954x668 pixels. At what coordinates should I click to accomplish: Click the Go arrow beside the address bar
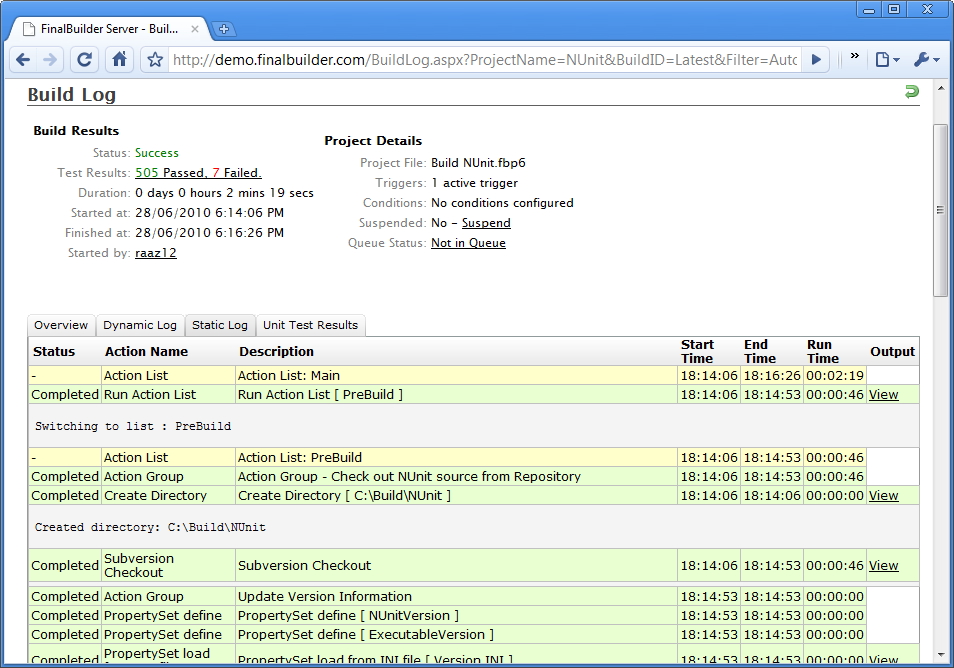pos(816,60)
